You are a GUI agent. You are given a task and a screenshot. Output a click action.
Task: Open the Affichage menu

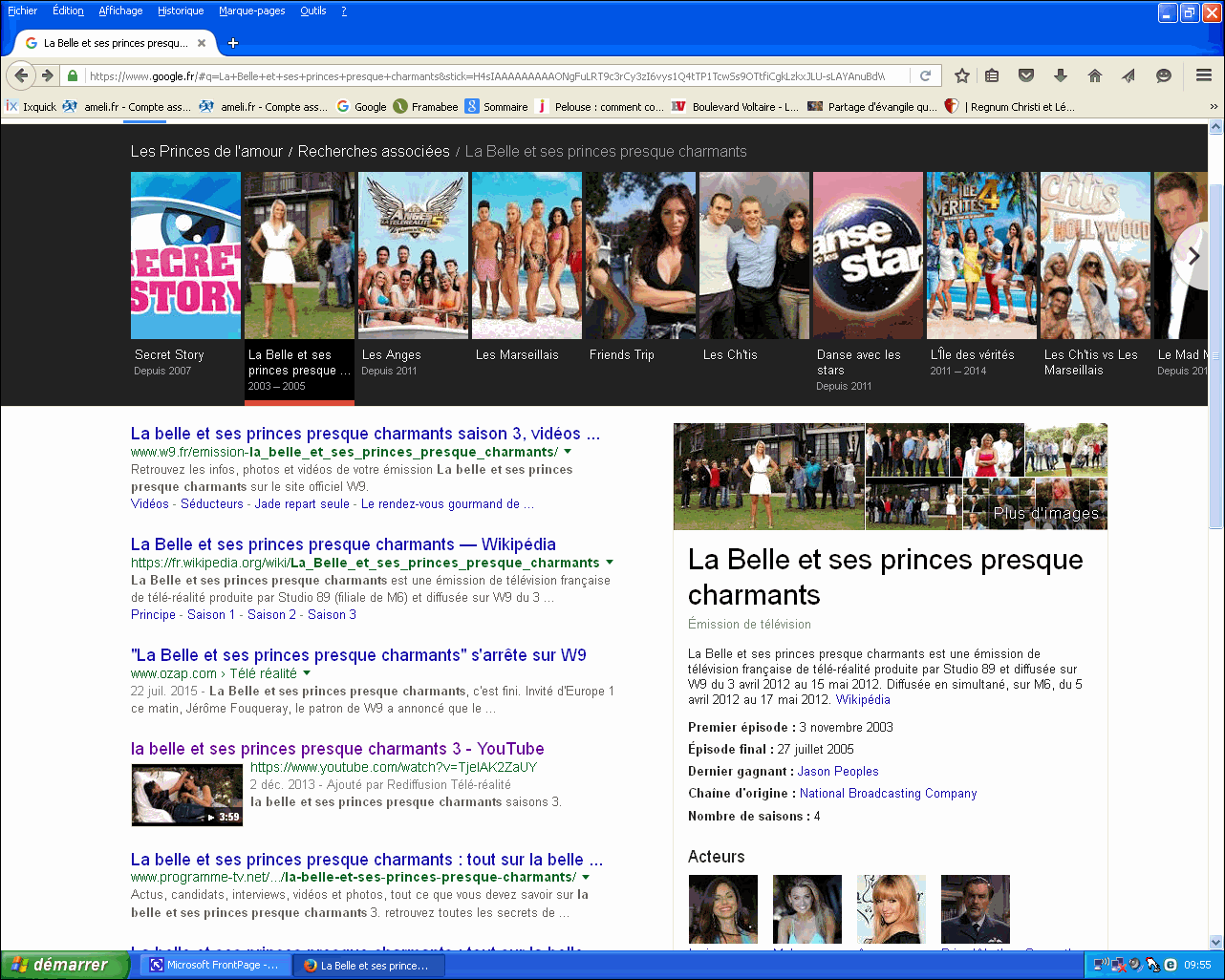(120, 11)
